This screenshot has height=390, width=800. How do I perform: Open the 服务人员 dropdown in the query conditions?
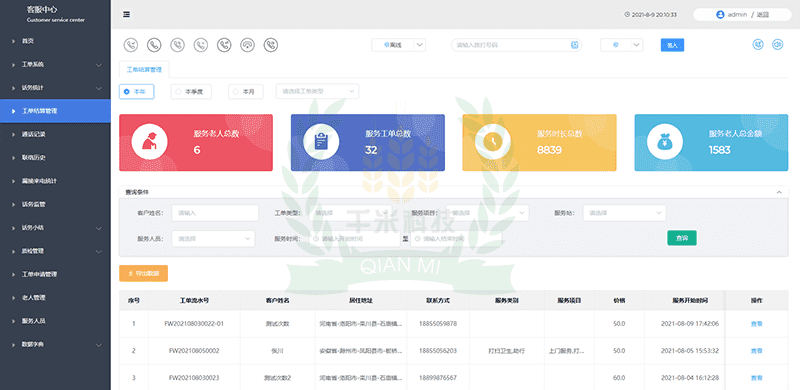coord(213,238)
